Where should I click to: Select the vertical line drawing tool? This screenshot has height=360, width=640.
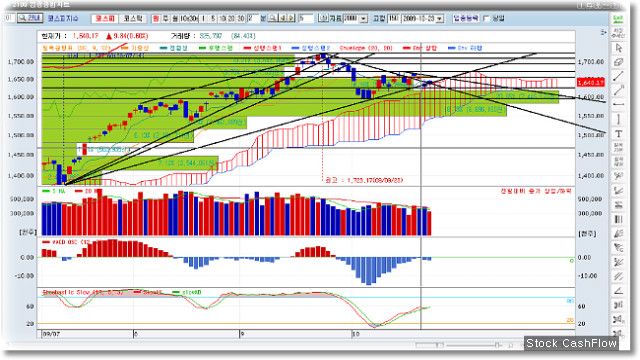click(x=618, y=119)
